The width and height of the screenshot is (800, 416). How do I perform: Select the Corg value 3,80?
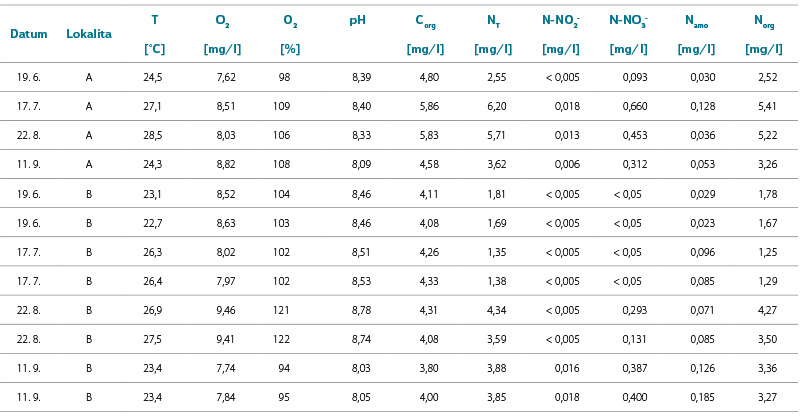429,368
